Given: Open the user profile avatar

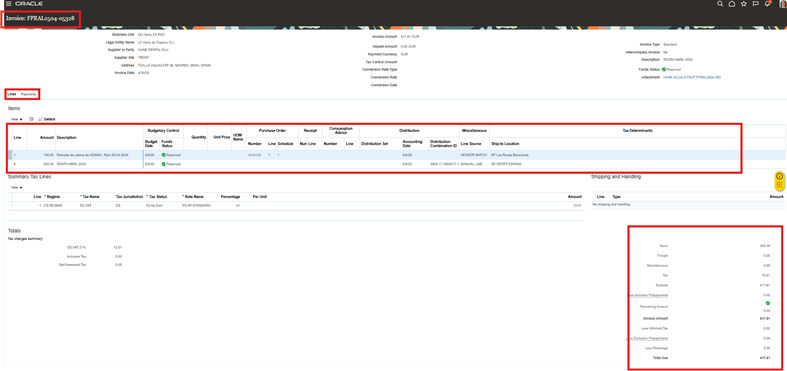Looking at the screenshot, I should 783,4.
